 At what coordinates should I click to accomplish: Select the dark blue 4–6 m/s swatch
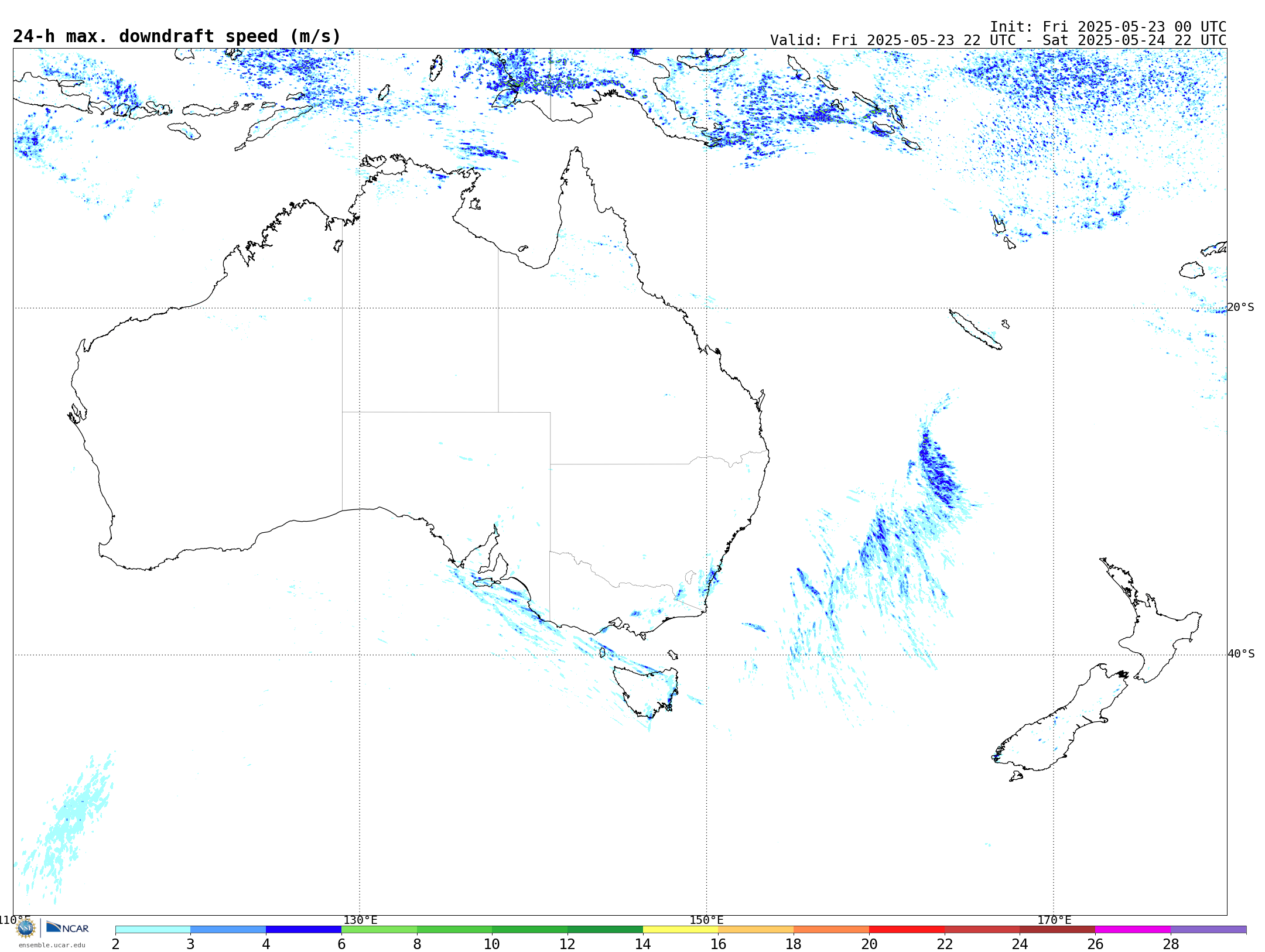(x=303, y=930)
